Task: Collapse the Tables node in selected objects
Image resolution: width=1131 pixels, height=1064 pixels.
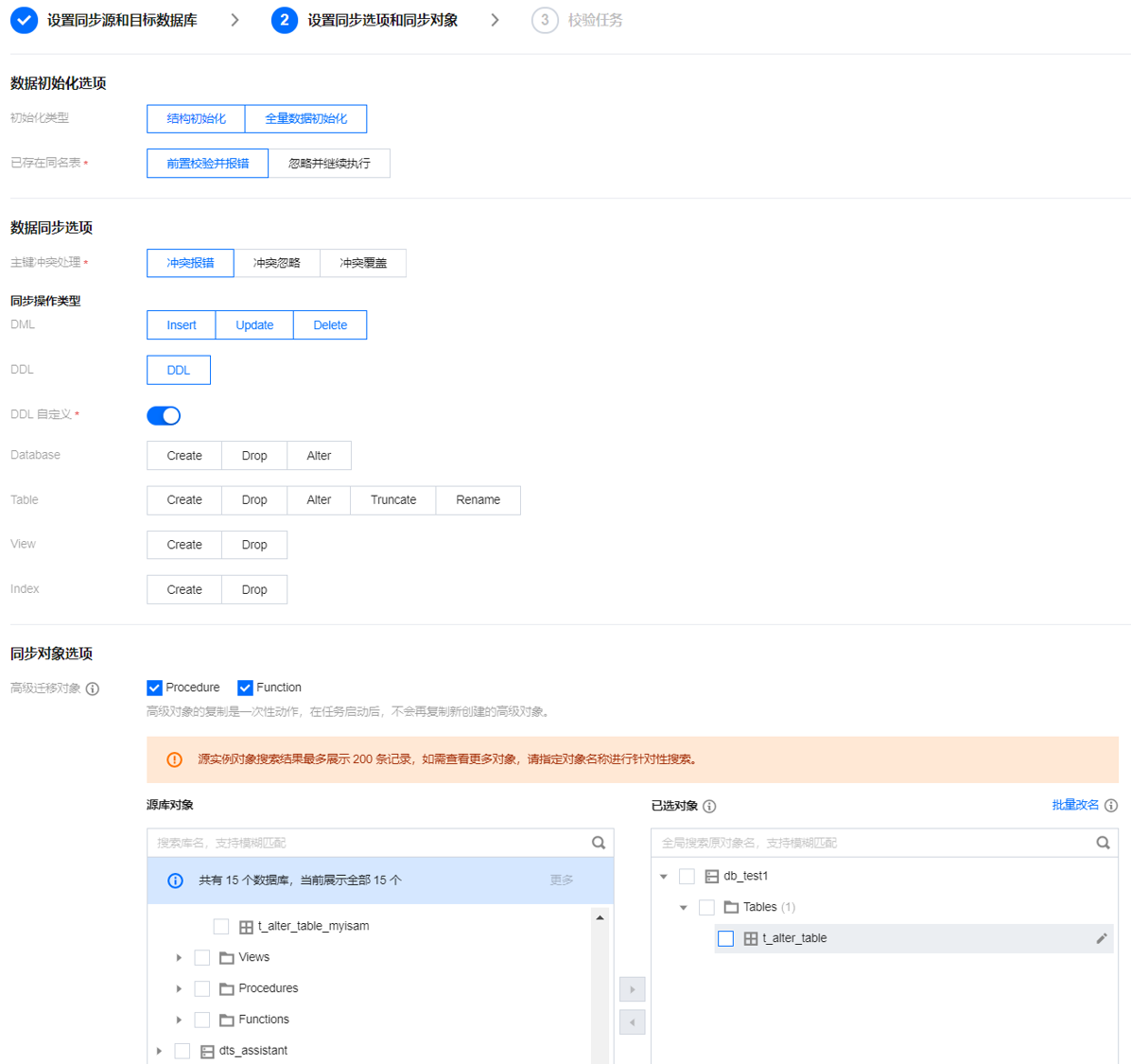Action: pyautogui.click(x=683, y=907)
